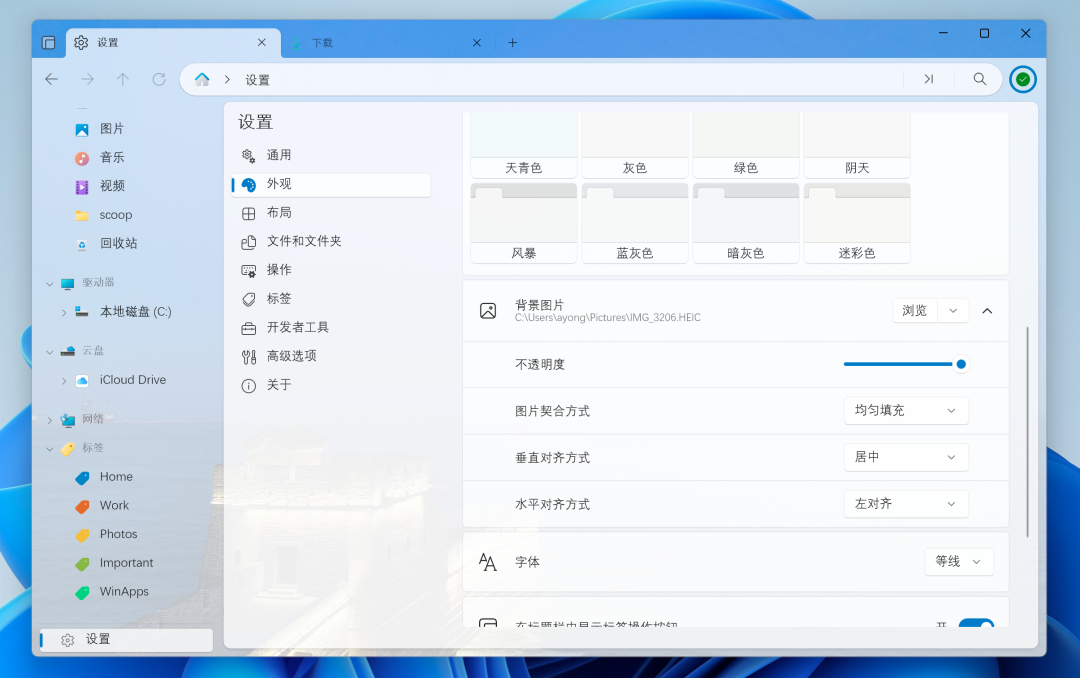Viewport: 1080px width, 678px height.
Task: Collapse the 标签 tags sidebar section
Action: [x=50, y=449]
